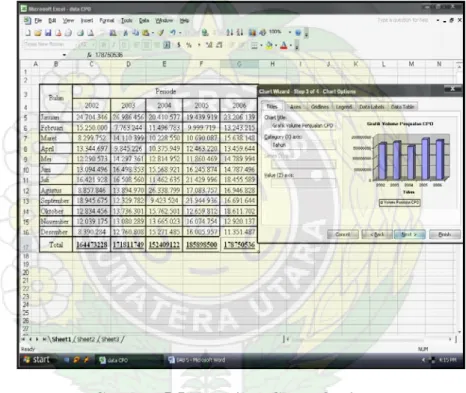Click the Sort Ascending icon
466x393 pixels.
pyautogui.click(x=230, y=33)
